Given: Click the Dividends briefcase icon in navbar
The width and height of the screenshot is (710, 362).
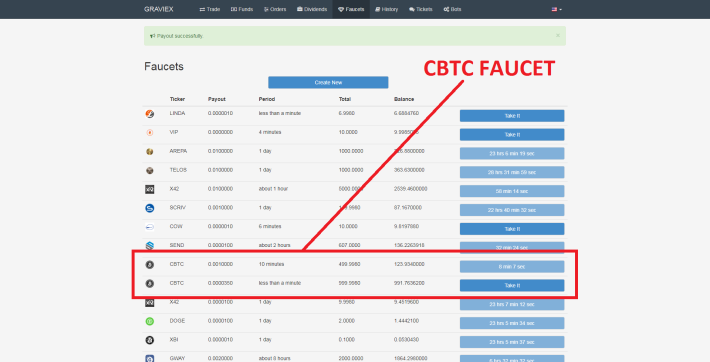Looking at the screenshot, I should point(300,9).
